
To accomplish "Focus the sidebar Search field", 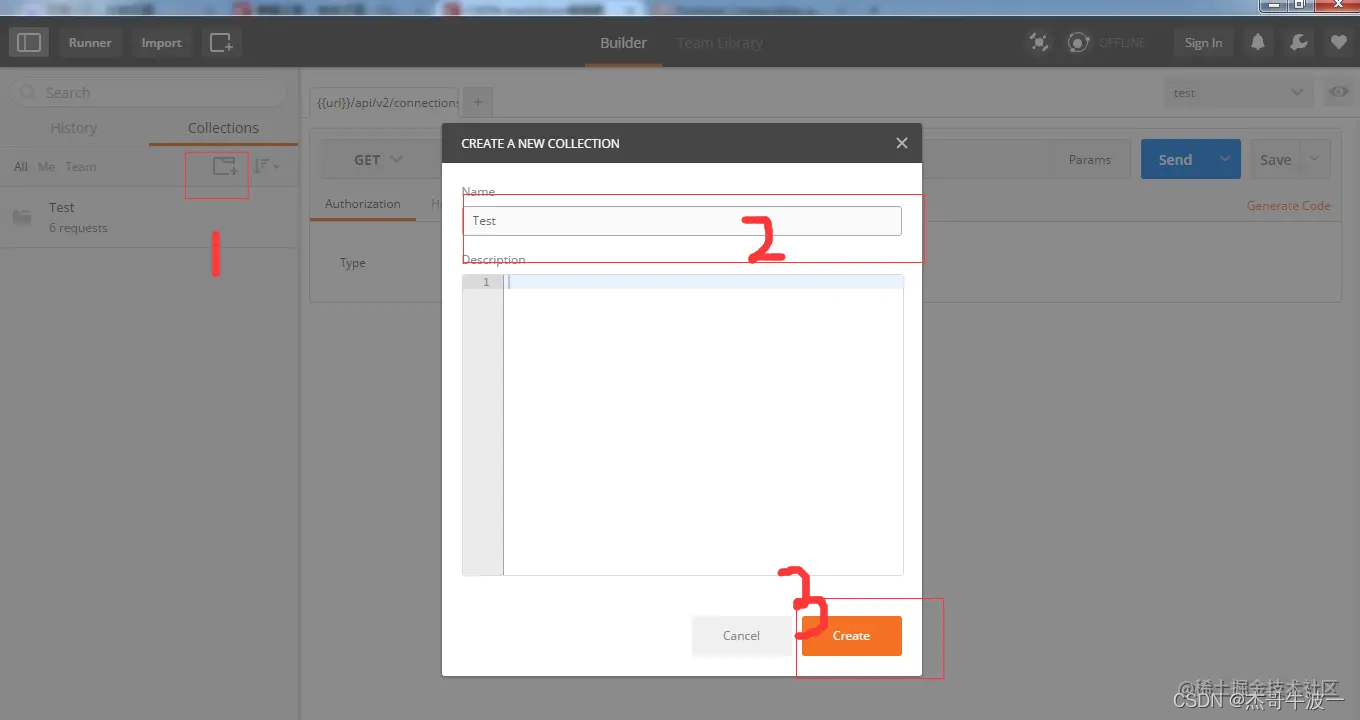I will pyautogui.click(x=148, y=92).
